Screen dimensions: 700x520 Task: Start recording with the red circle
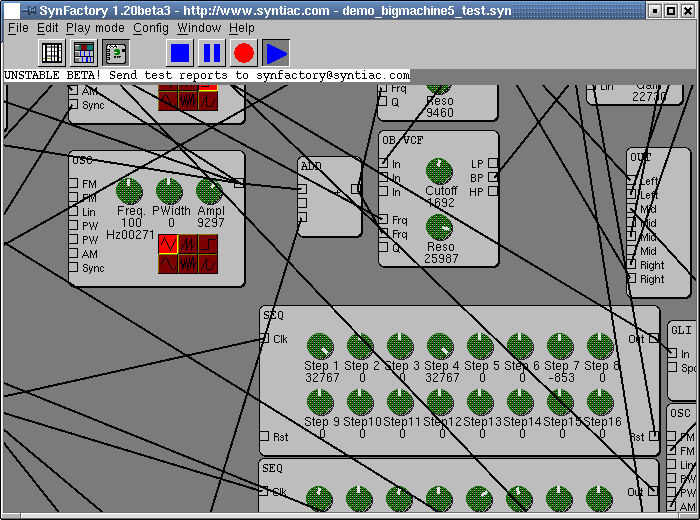[x=244, y=53]
